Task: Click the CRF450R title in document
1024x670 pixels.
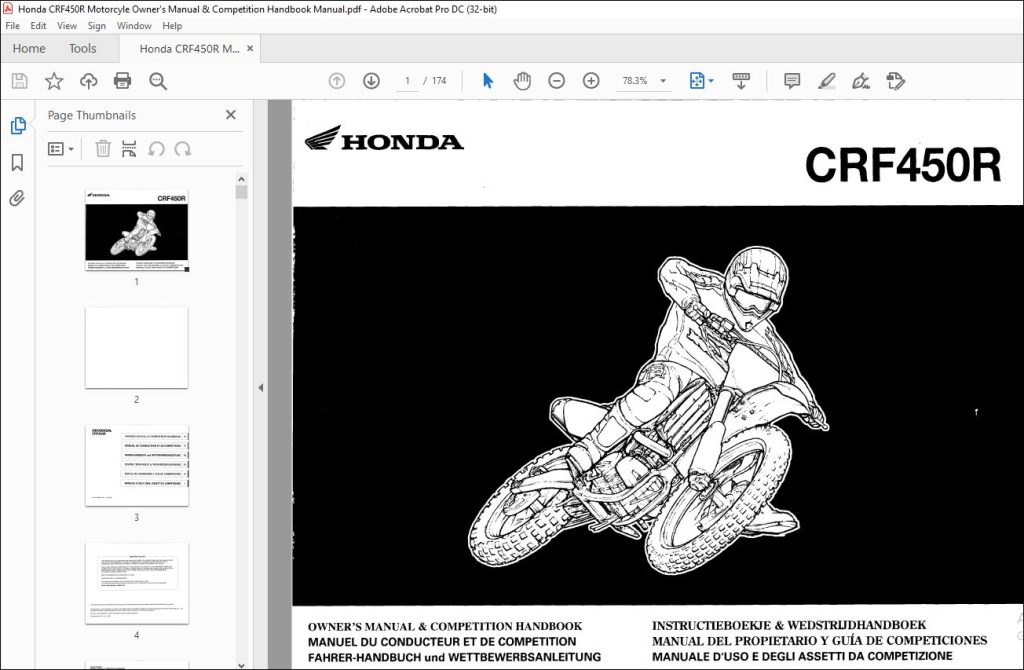Action: click(x=903, y=165)
